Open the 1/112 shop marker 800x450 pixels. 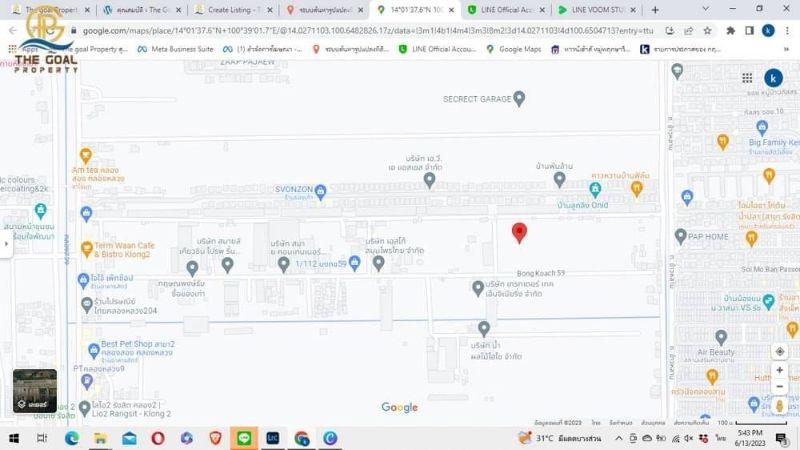coord(355,263)
